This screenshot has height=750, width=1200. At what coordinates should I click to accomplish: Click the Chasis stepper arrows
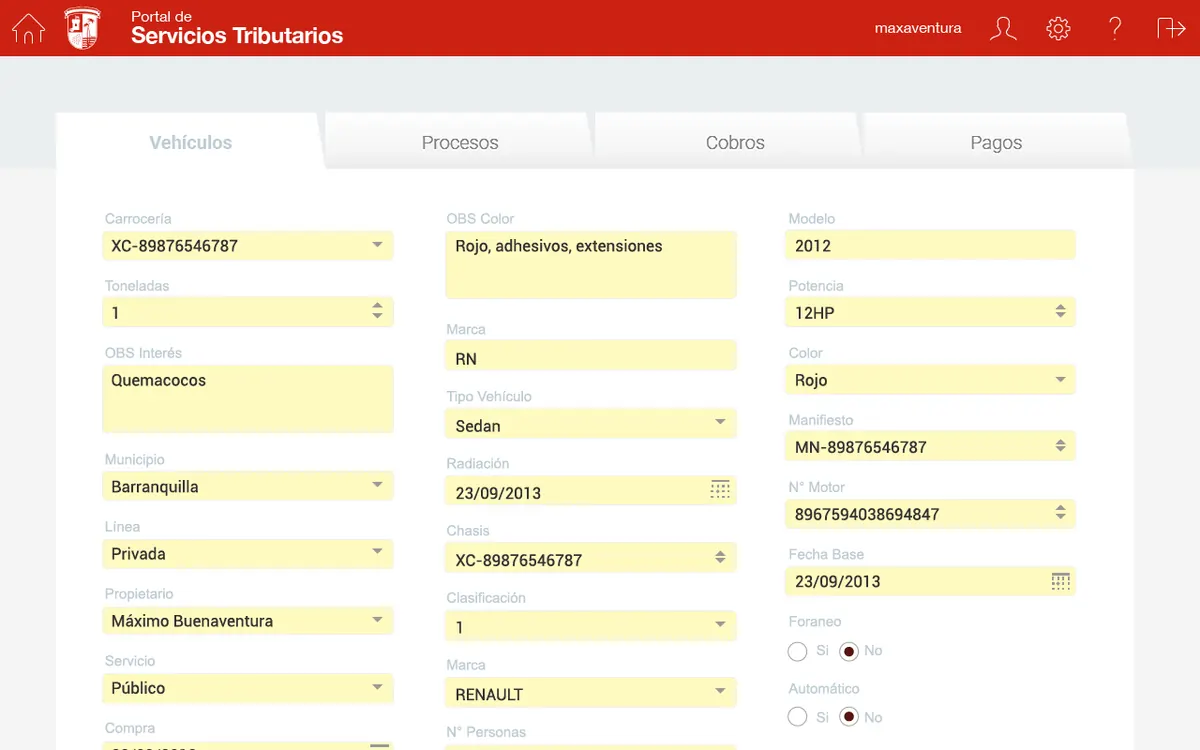(x=720, y=558)
